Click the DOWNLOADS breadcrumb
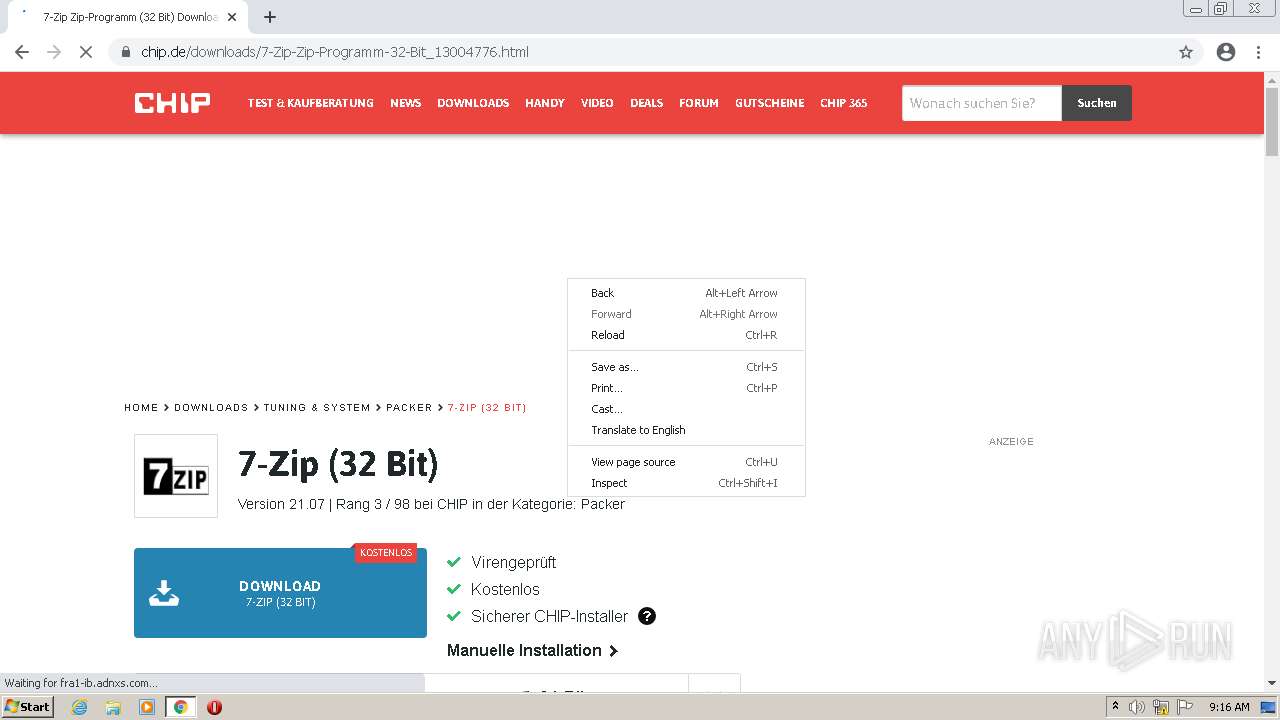Image resolution: width=1280 pixels, height=720 pixels. (x=211, y=408)
